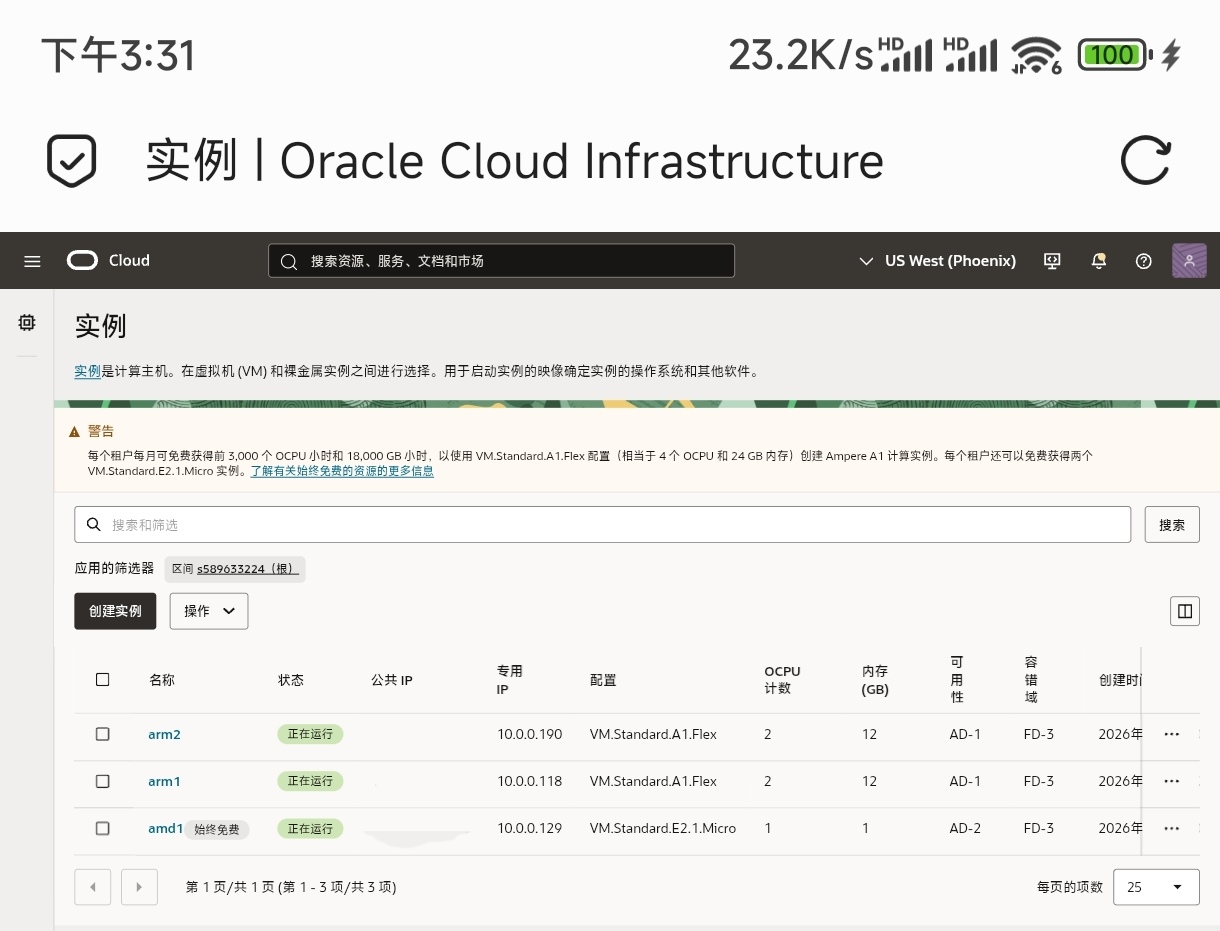Click private IP 10.0.0.190
1220x931 pixels.
pyautogui.click(x=529, y=734)
